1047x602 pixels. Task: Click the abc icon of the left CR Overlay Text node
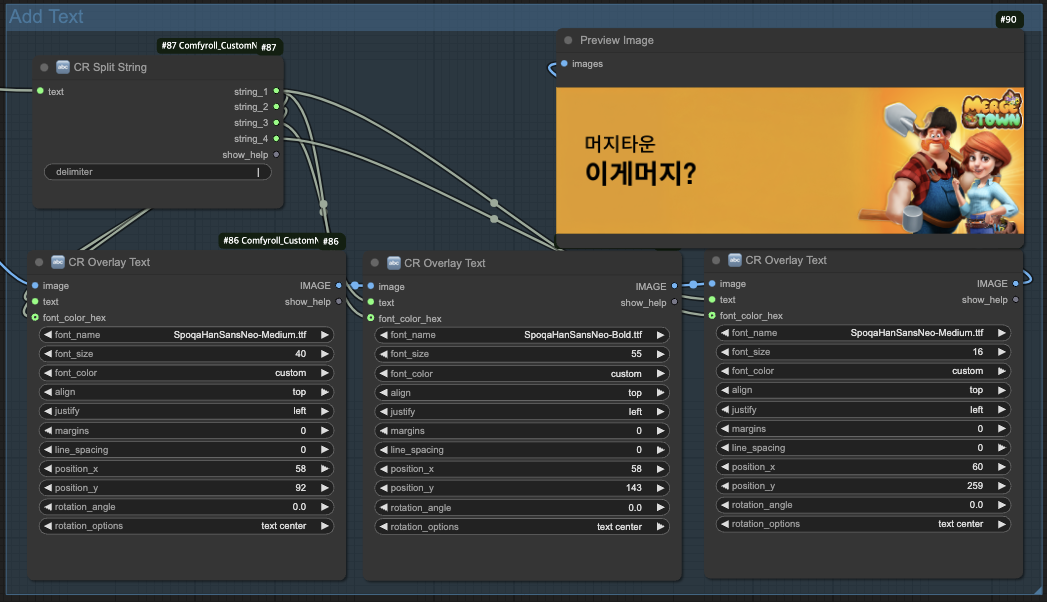(58, 262)
